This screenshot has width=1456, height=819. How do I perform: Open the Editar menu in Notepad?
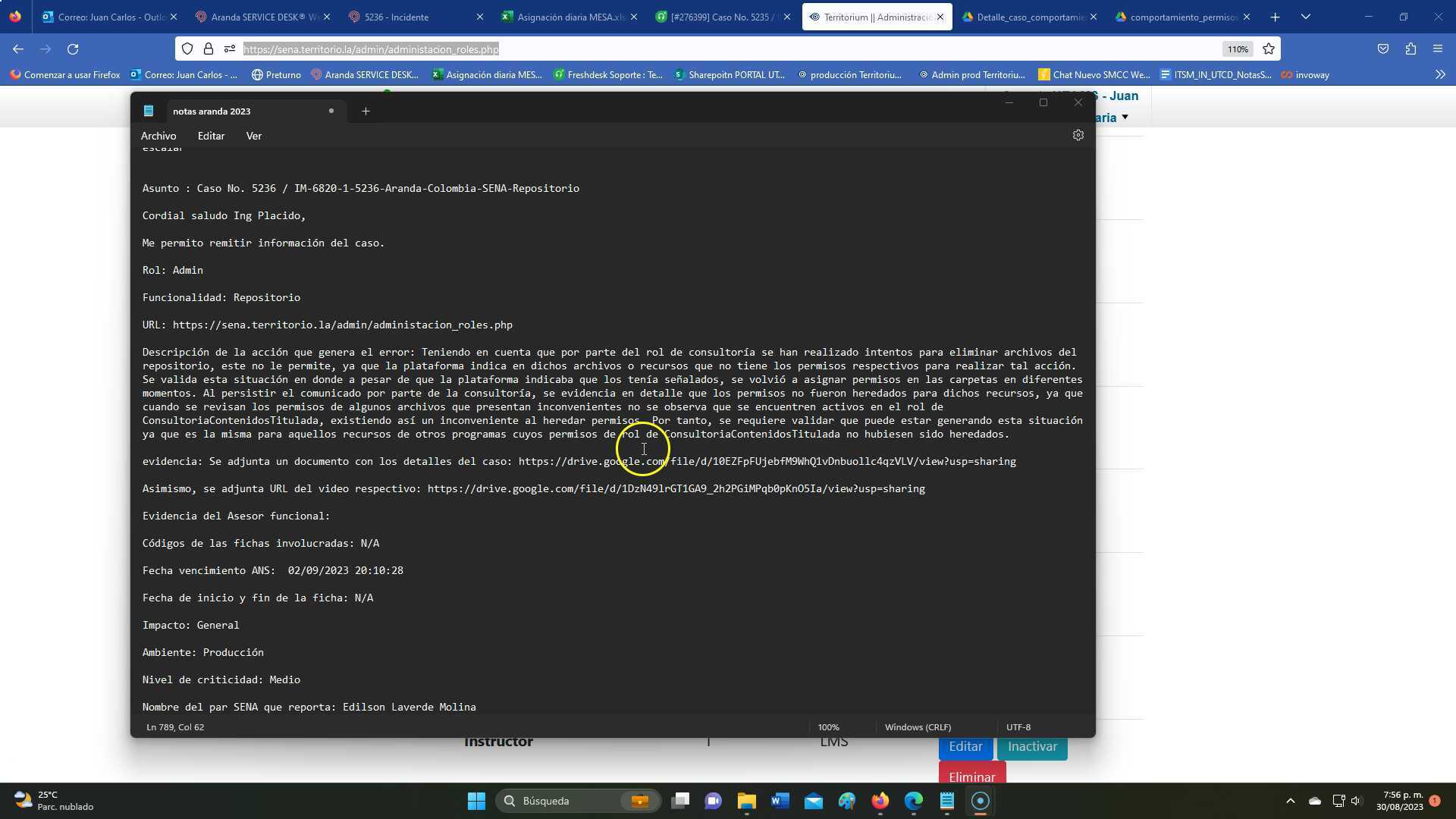coord(211,136)
